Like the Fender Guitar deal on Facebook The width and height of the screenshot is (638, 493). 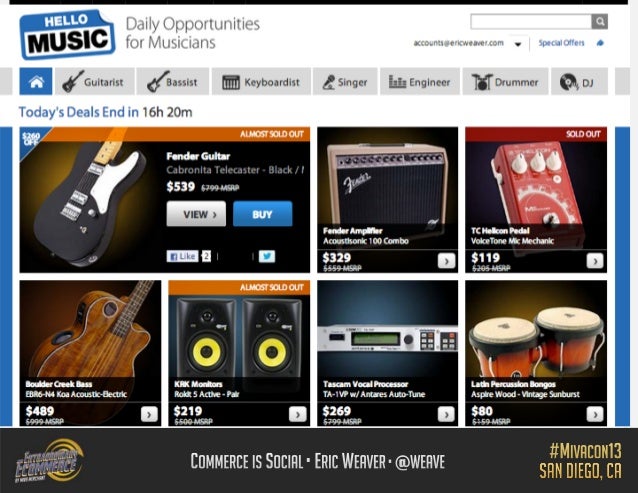coord(182,256)
